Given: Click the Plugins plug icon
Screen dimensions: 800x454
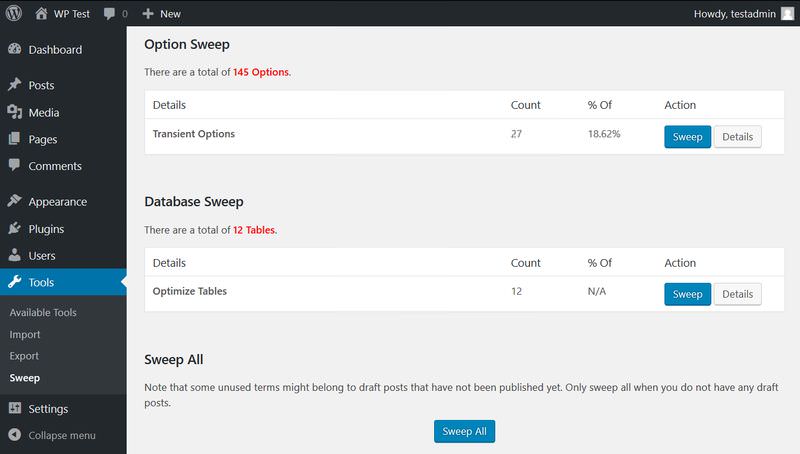Looking at the screenshot, I should coord(15,229).
